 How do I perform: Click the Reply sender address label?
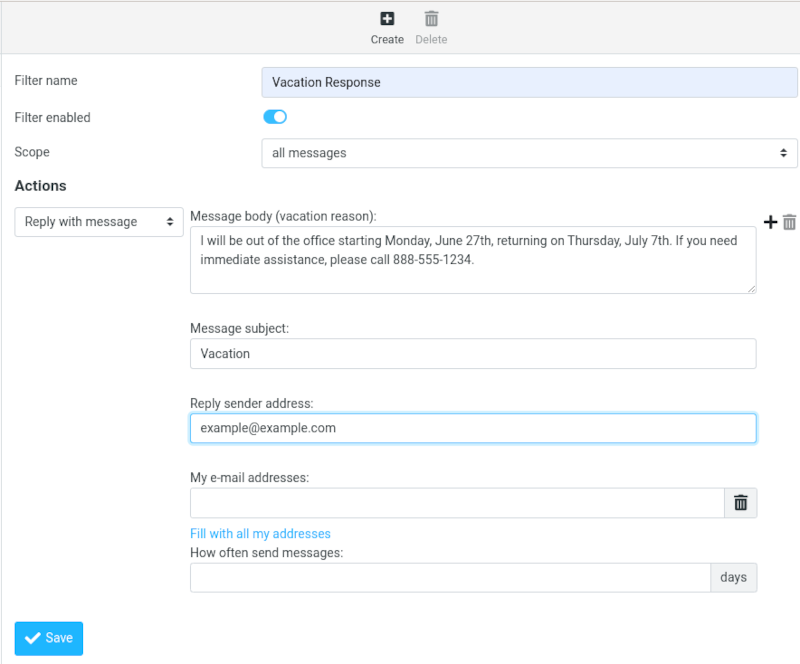coord(252,404)
